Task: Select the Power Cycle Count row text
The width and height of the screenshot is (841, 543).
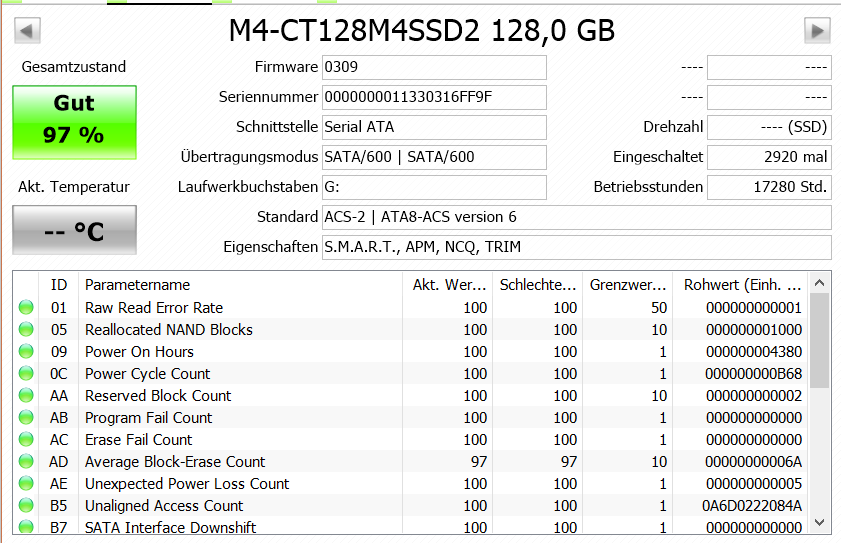Action: click(147, 373)
